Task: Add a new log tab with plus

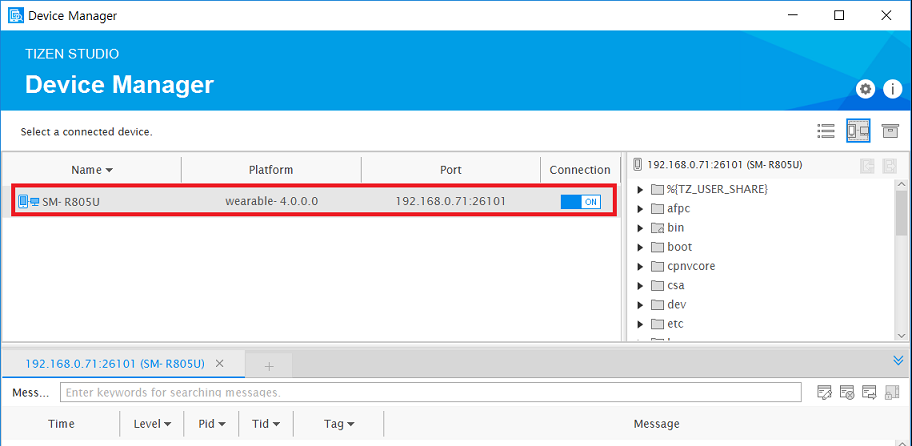Action: [x=268, y=366]
